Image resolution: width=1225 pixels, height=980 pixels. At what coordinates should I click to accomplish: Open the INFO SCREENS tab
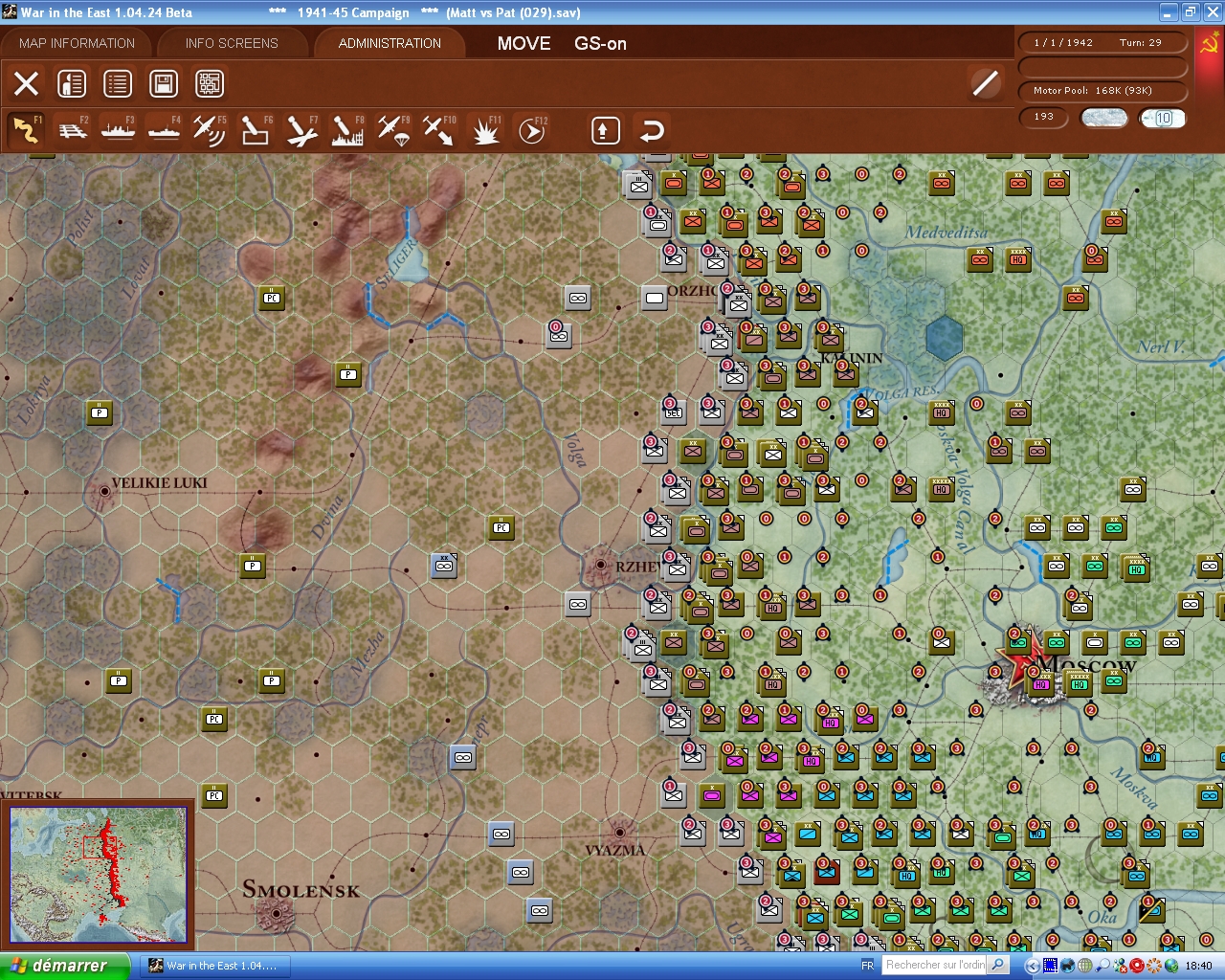coord(232,43)
